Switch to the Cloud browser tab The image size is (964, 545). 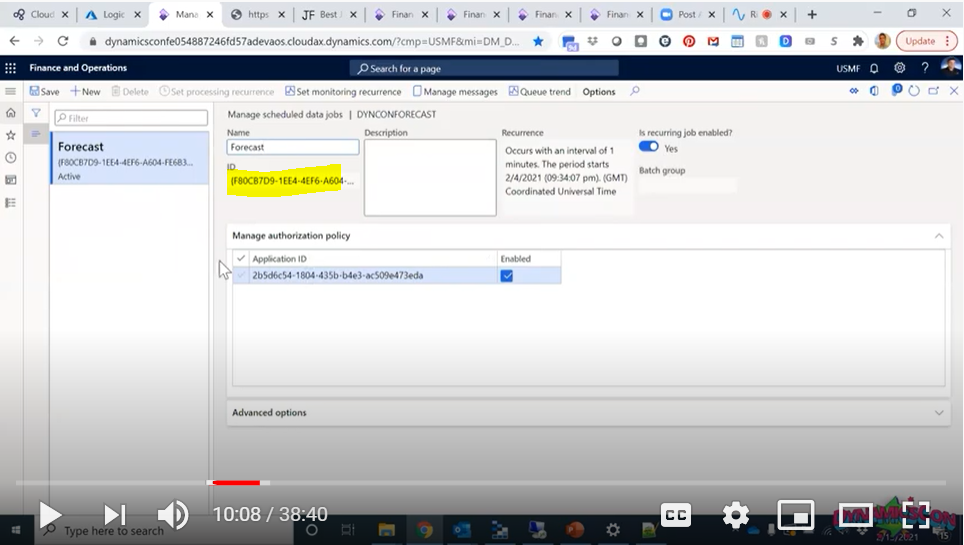[x=41, y=14]
